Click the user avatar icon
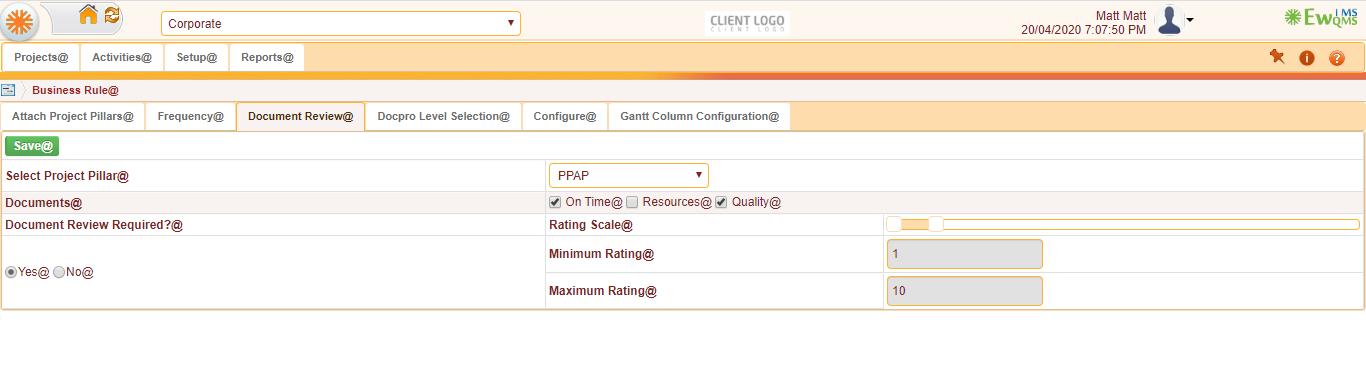Screen dimensions: 1366x380 coord(1169,21)
